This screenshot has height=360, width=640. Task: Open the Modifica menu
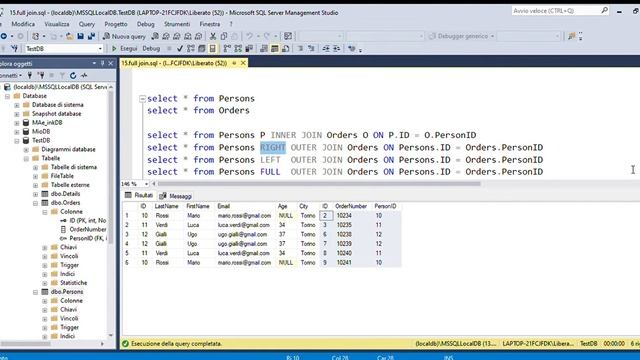[23, 24]
